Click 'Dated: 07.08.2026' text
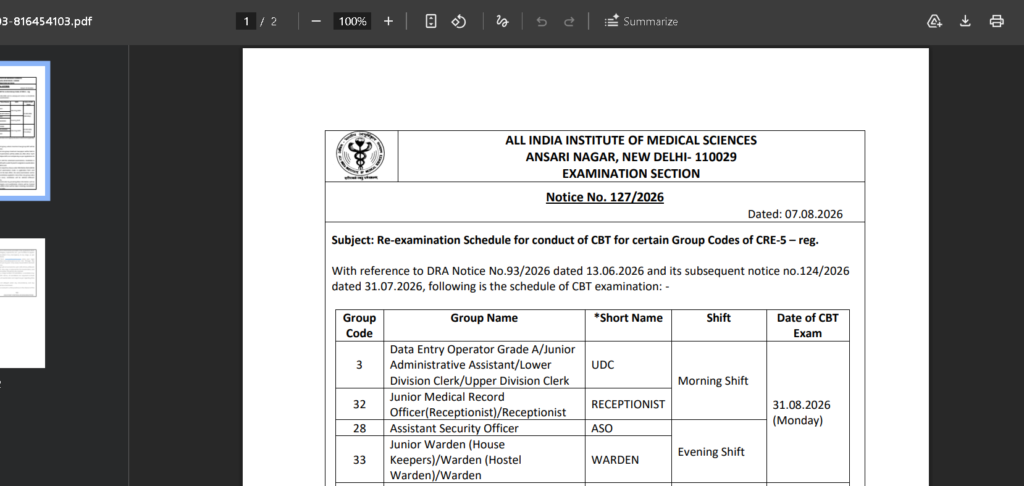This screenshot has height=486, width=1024. (x=795, y=214)
